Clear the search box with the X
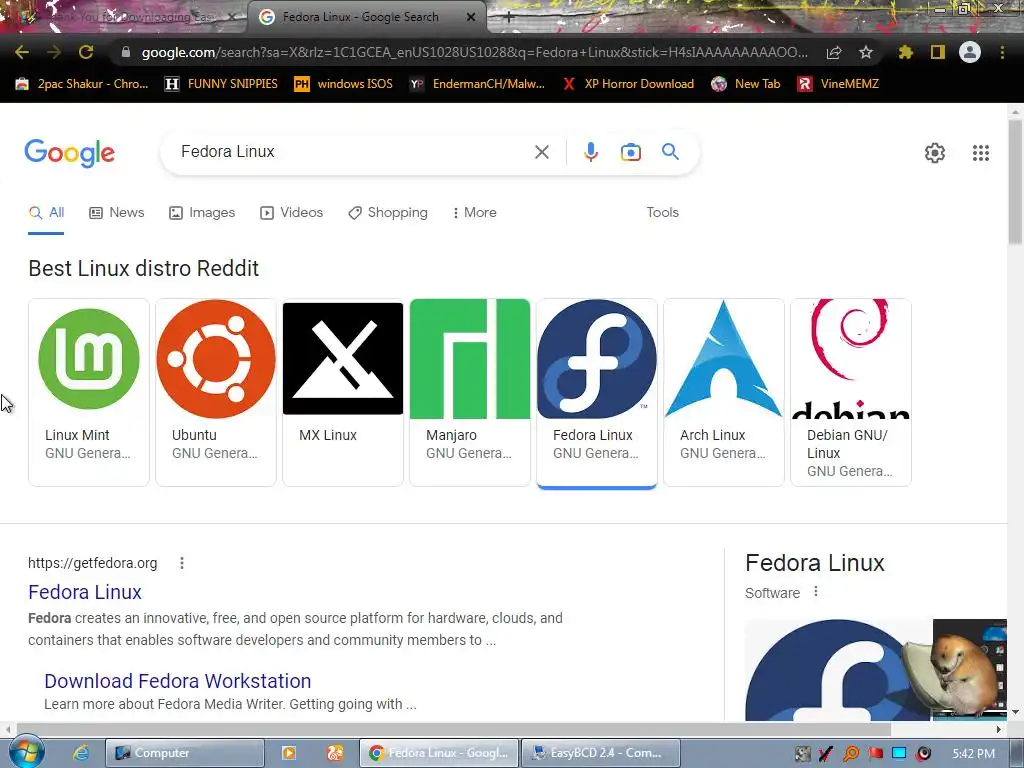1024x768 pixels. point(541,152)
